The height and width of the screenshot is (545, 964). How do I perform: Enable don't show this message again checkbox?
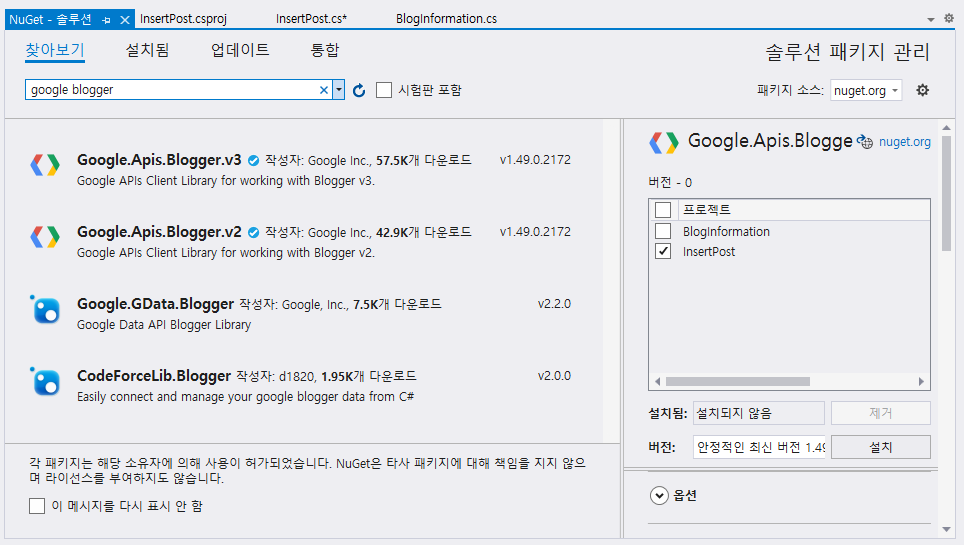[x=37, y=506]
